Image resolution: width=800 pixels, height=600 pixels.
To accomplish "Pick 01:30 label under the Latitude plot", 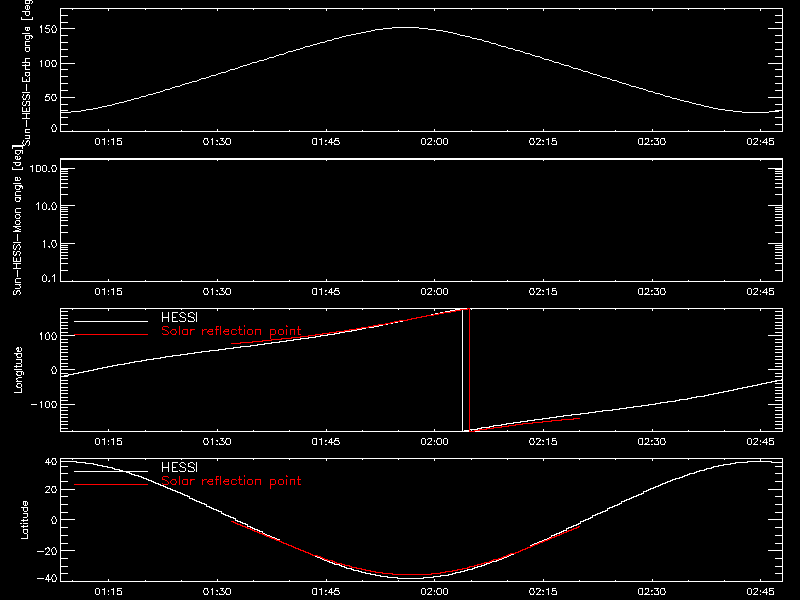I will (x=217, y=592).
